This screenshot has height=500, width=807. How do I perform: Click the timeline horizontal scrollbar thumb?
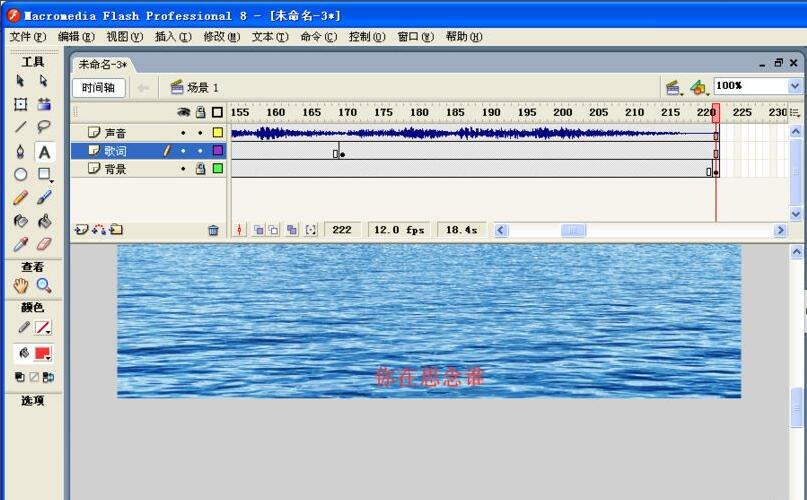point(573,230)
